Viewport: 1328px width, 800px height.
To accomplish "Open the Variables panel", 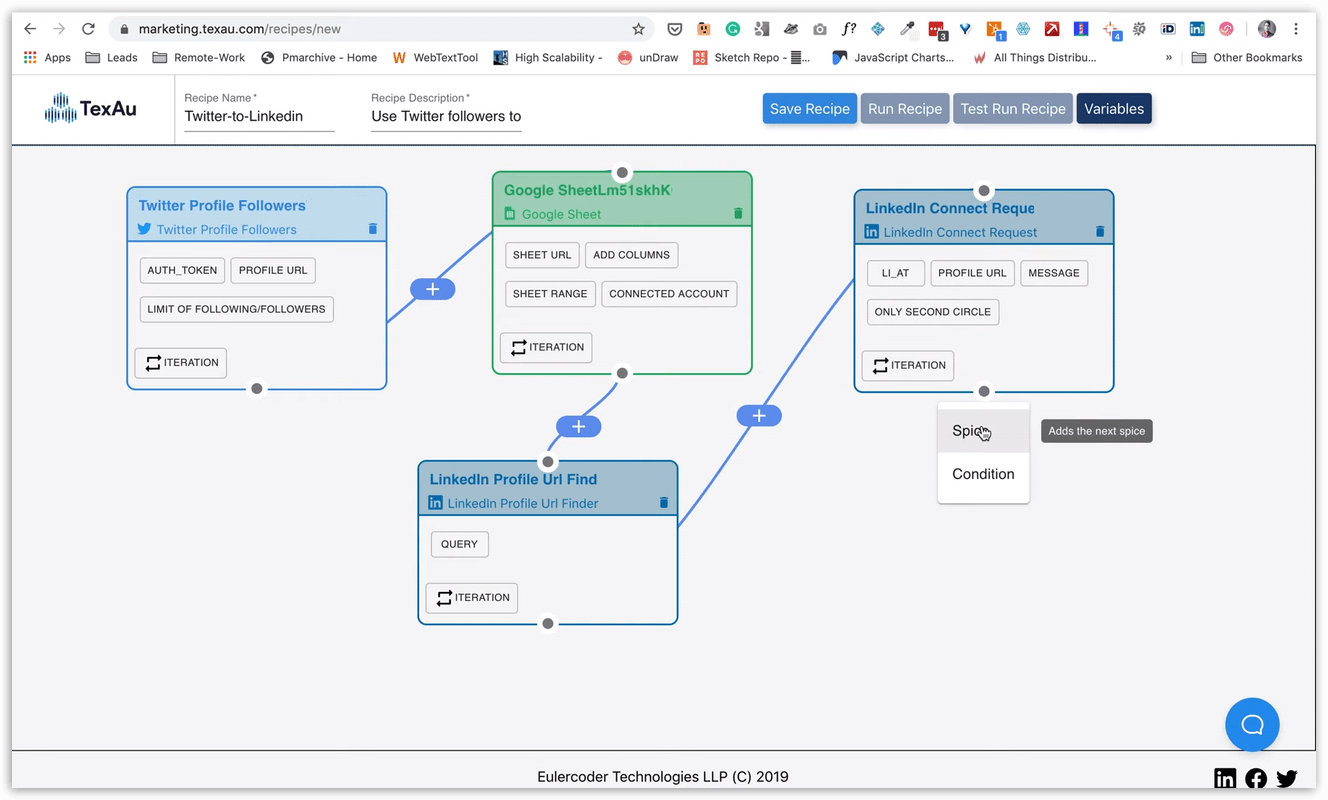I will pos(1113,109).
